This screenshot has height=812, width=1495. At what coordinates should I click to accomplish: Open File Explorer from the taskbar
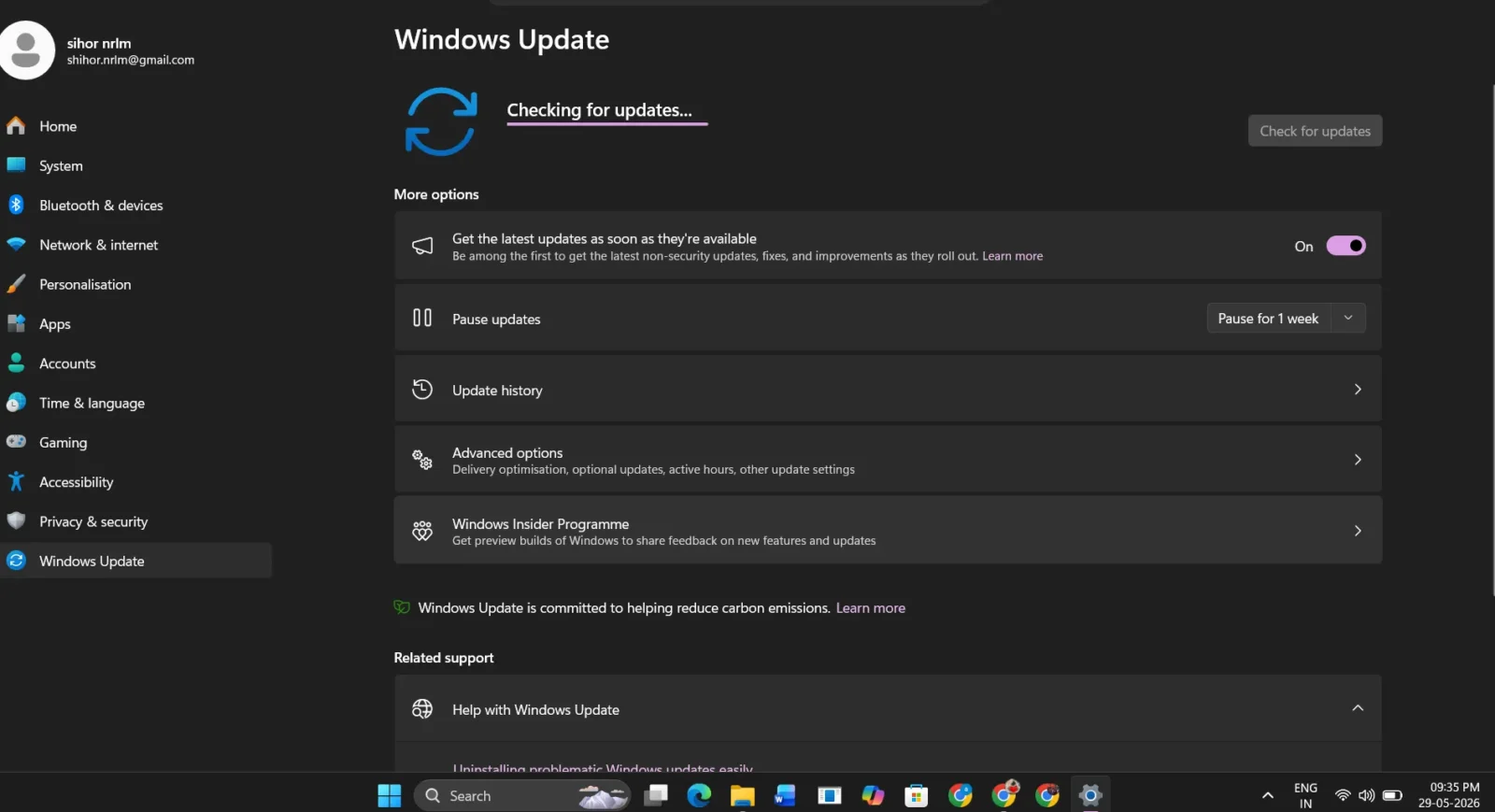point(742,795)
